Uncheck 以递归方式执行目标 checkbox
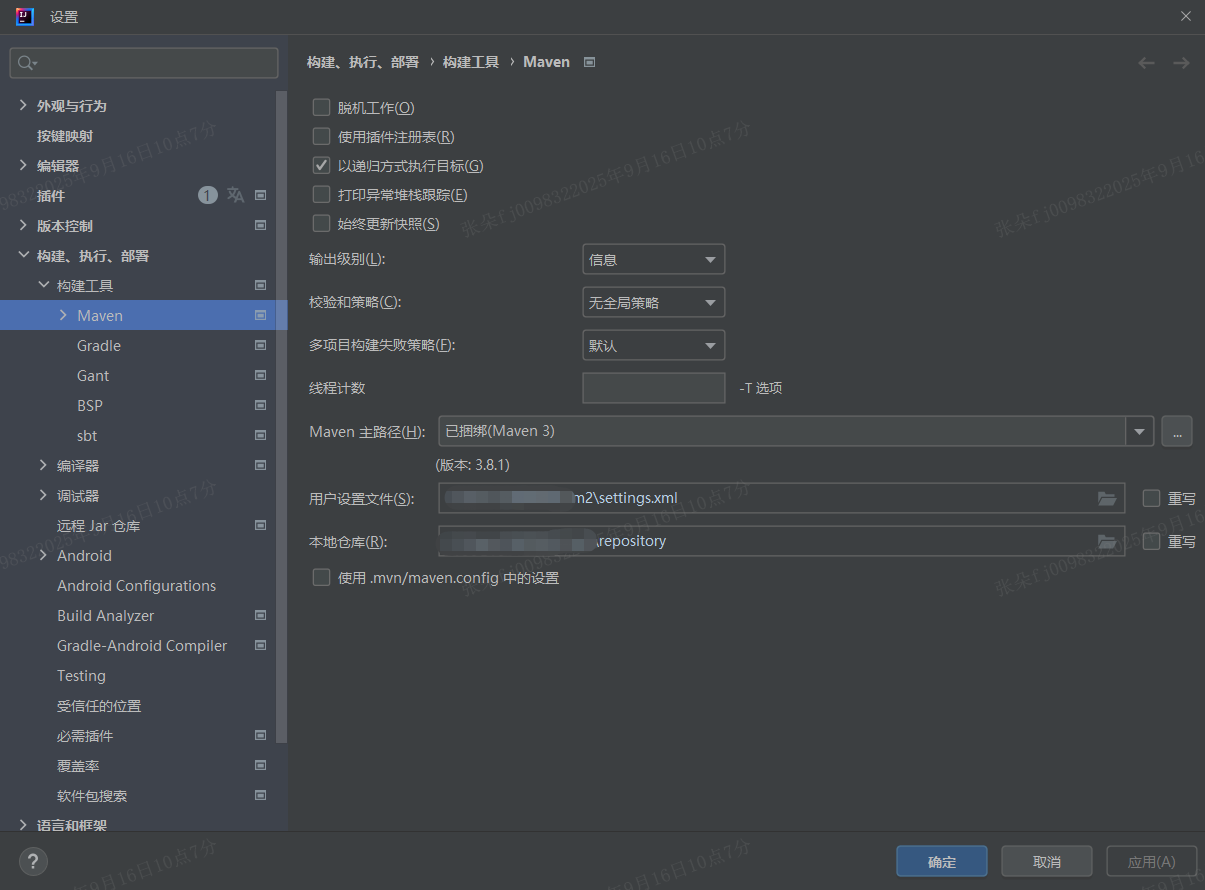This screenshot has width=1205, height=890. [321, 165]
